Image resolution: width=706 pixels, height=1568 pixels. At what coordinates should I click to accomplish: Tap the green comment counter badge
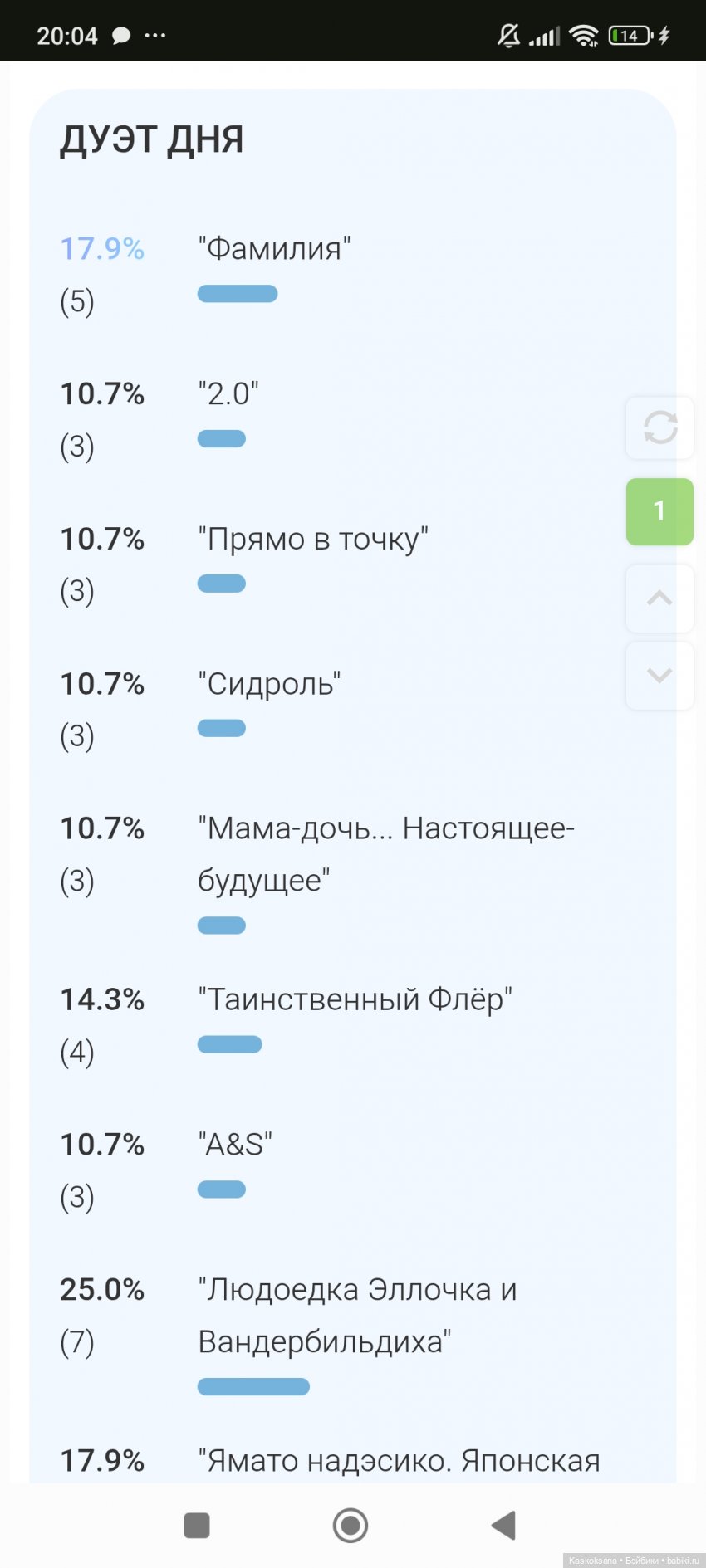coord(659,511)
